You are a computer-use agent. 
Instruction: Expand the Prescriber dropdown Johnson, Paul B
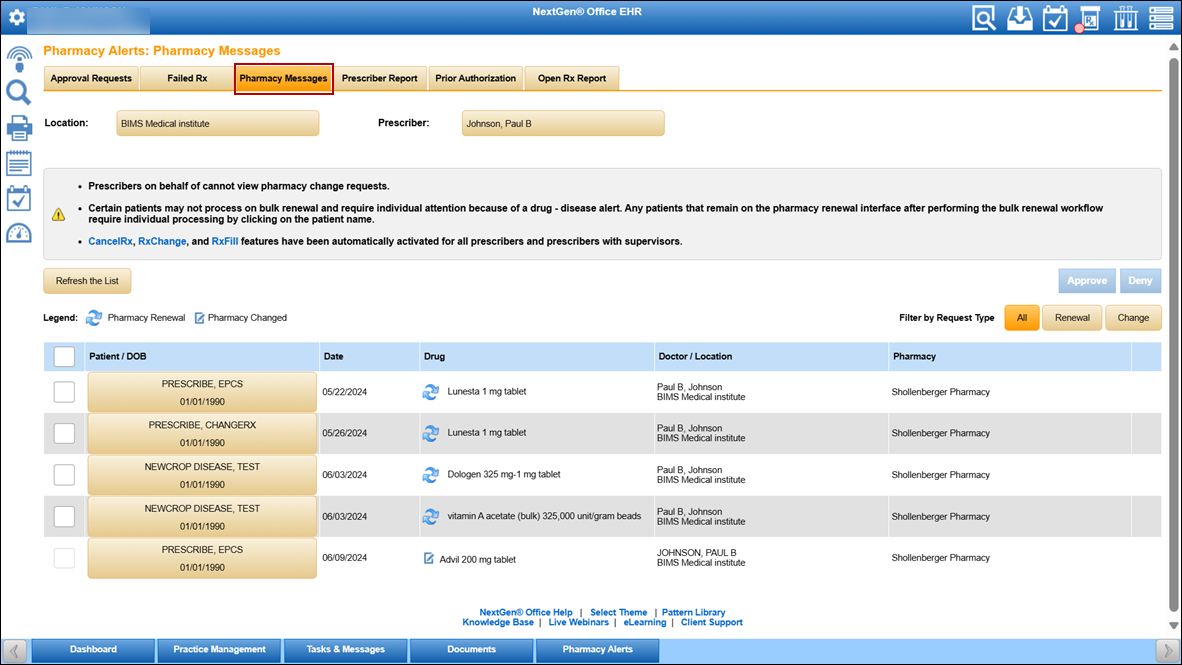(x=562, y=123)
